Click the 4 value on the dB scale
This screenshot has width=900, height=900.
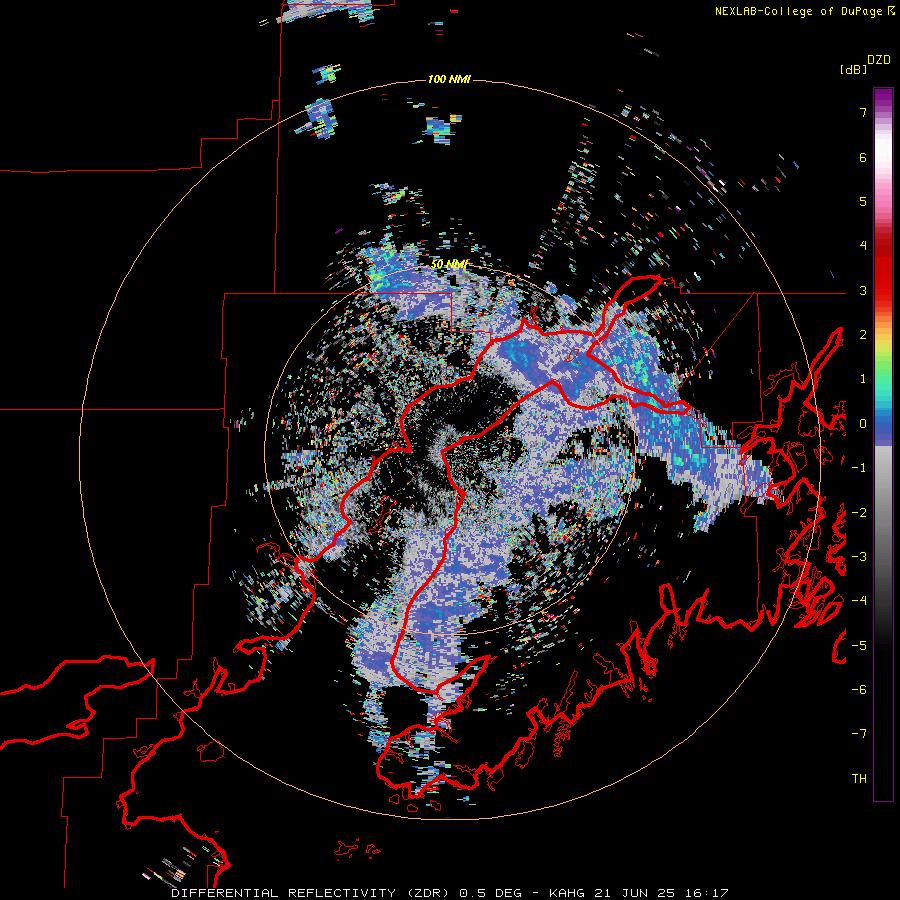[x=863, y=246]
